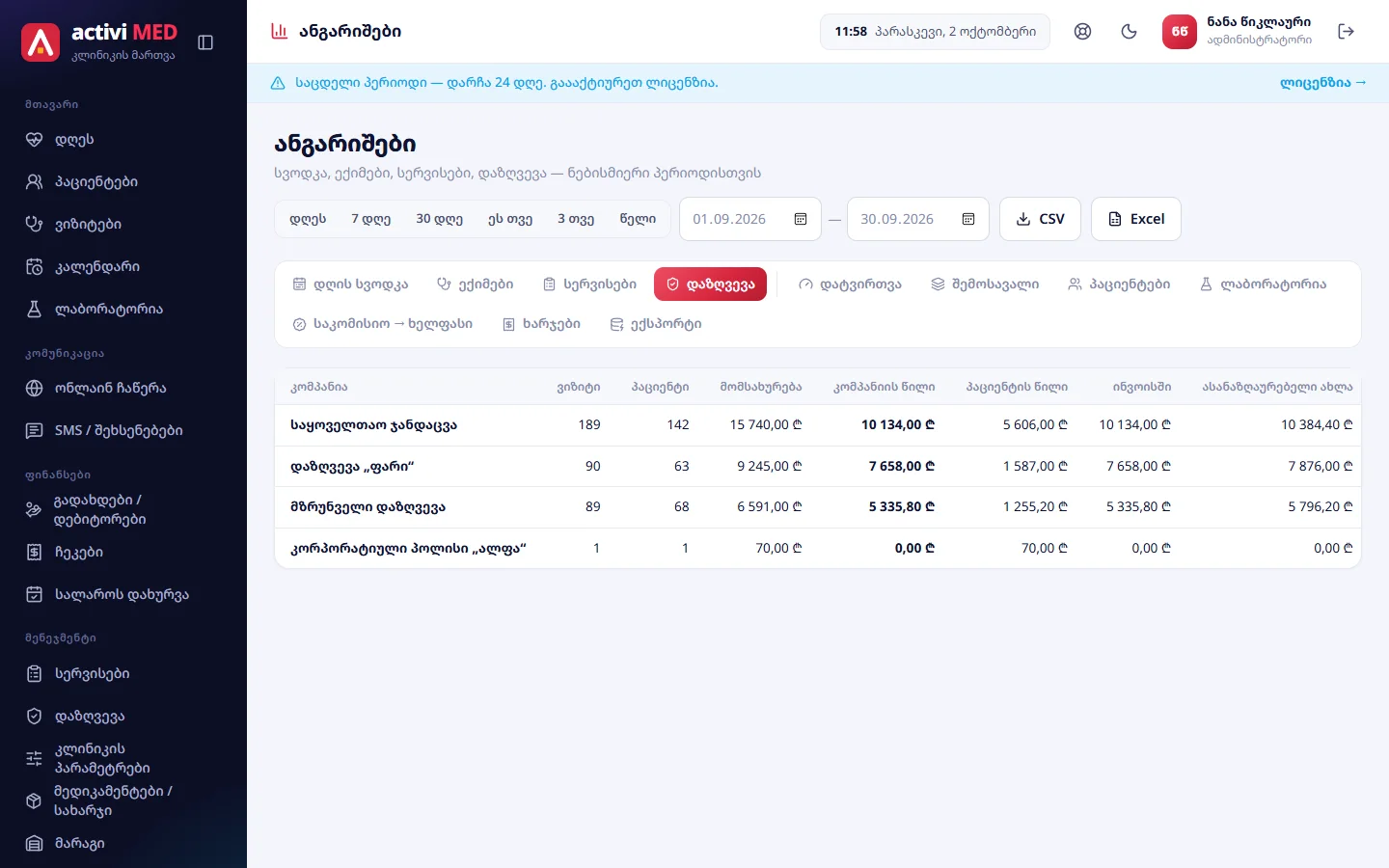Screen dimensions: 1389x868
Task: Open სერვისები in the sidebar
Action: [x=123, y=674]
